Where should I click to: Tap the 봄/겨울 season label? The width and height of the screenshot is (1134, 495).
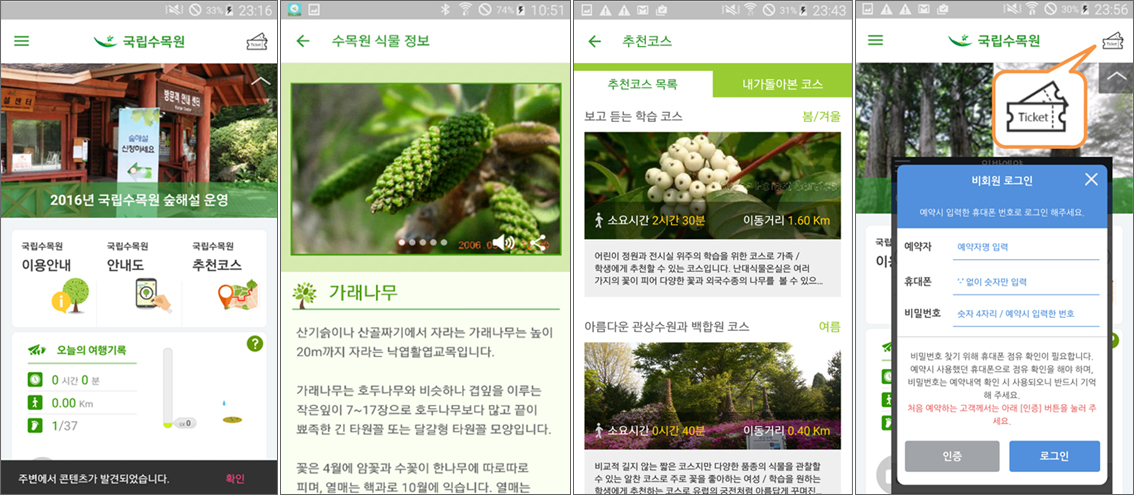point(822,116)
